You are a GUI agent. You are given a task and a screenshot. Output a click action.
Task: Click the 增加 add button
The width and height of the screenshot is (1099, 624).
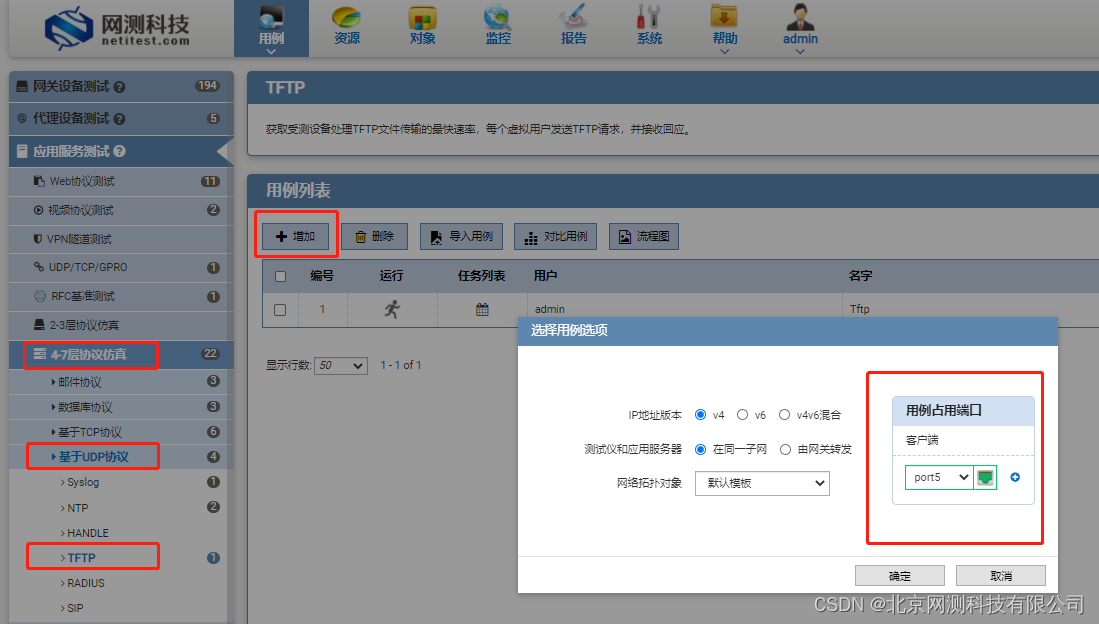click(x=296, y=236)
